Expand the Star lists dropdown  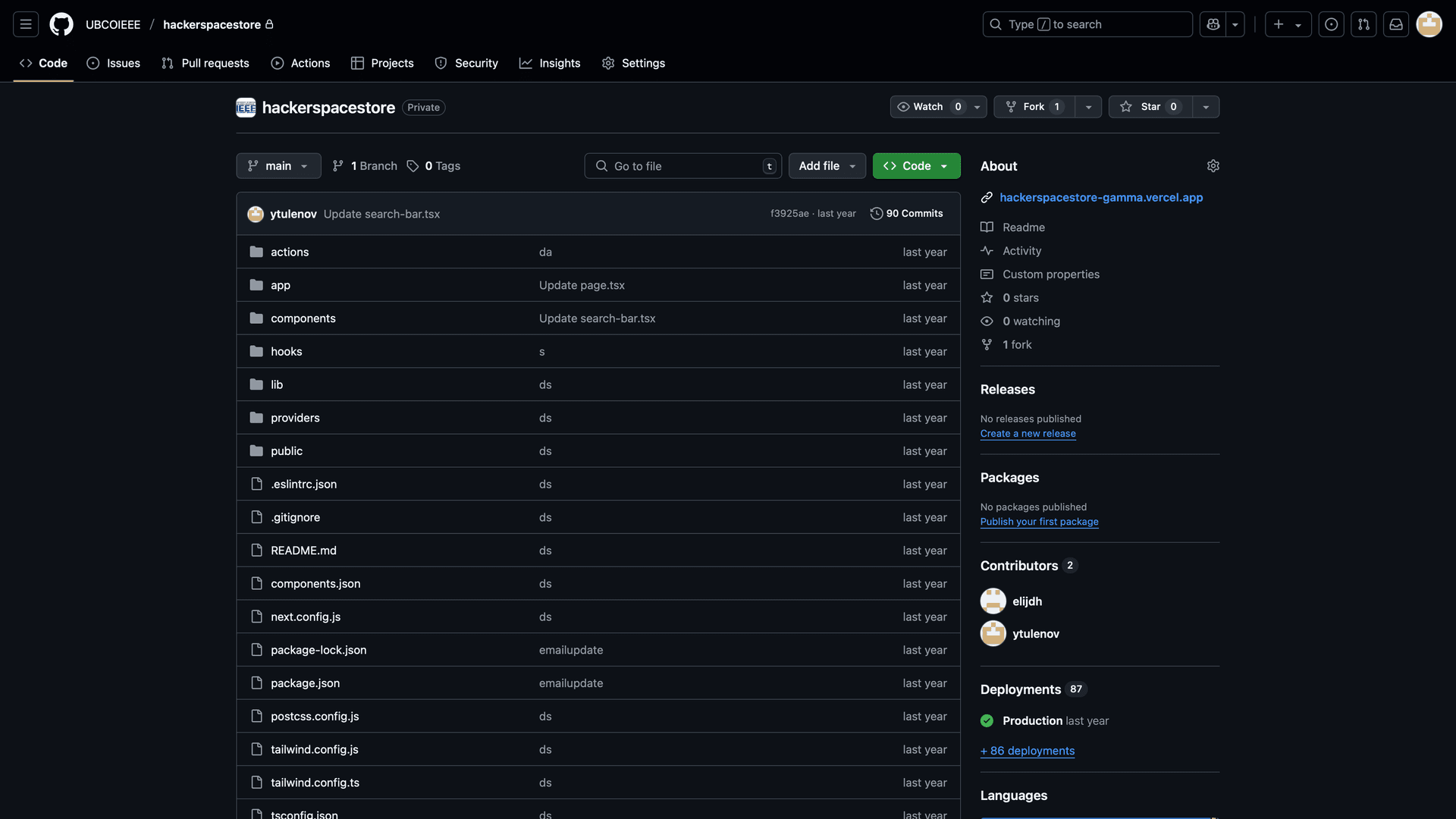pos(1206,107)
